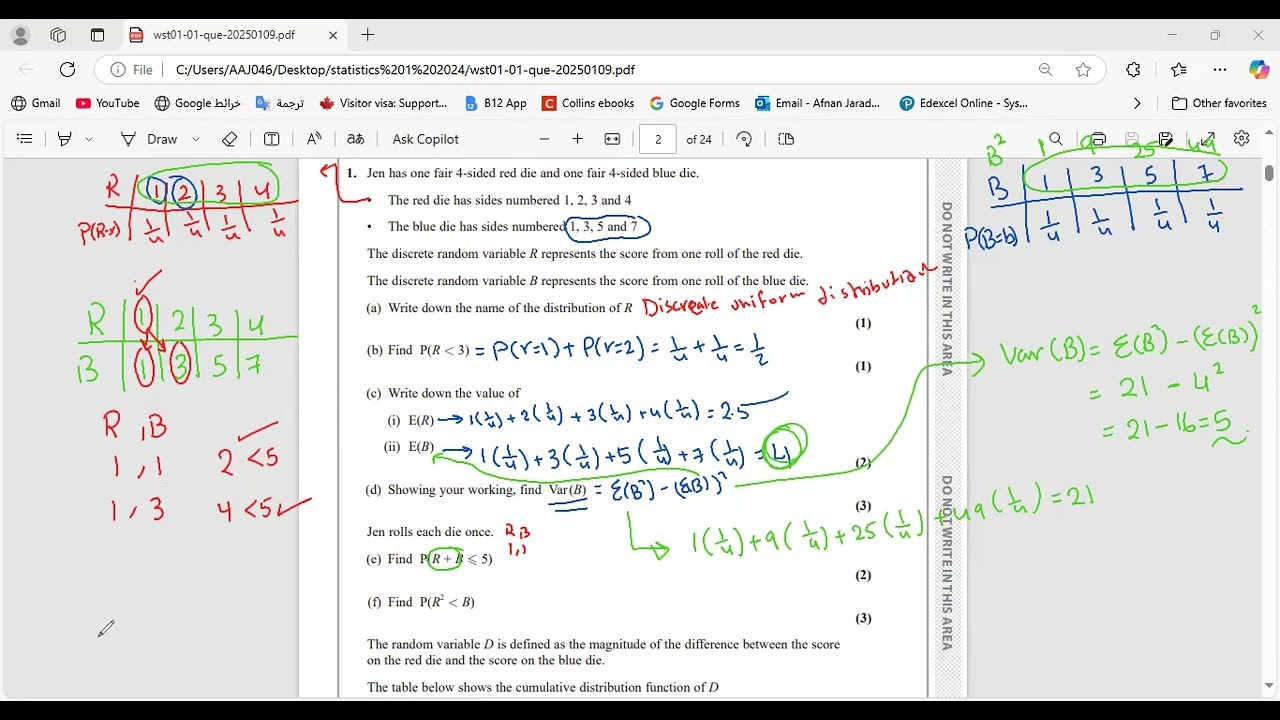The height and width of the screenshot is (720, 1280).
Task: Go back with browser Back arrow
Action: 27,70
